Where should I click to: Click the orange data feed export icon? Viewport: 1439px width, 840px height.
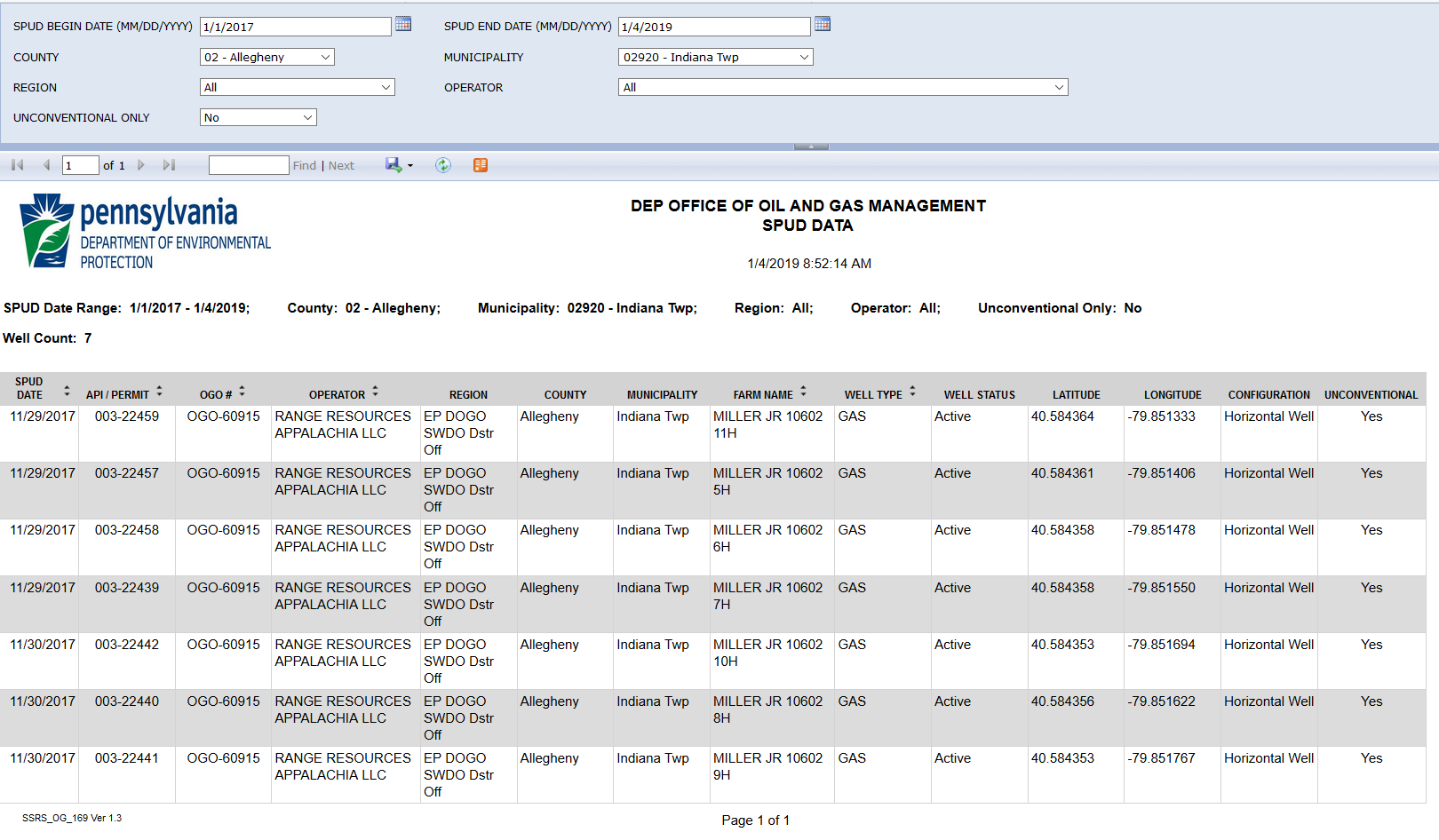click(481, 165)
